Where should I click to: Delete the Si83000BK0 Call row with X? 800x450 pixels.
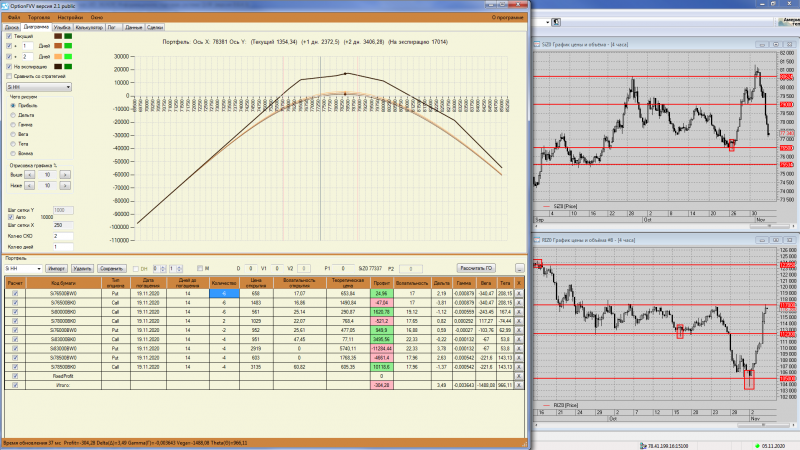click(x=519, y=339)
